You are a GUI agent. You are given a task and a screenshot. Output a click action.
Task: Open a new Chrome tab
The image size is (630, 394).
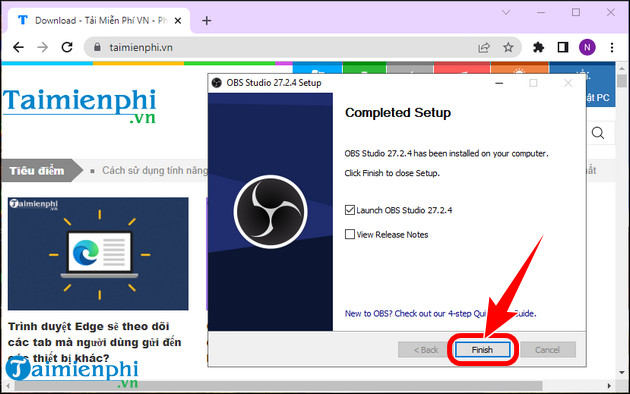pyautogui.click(x=207, y=20)
